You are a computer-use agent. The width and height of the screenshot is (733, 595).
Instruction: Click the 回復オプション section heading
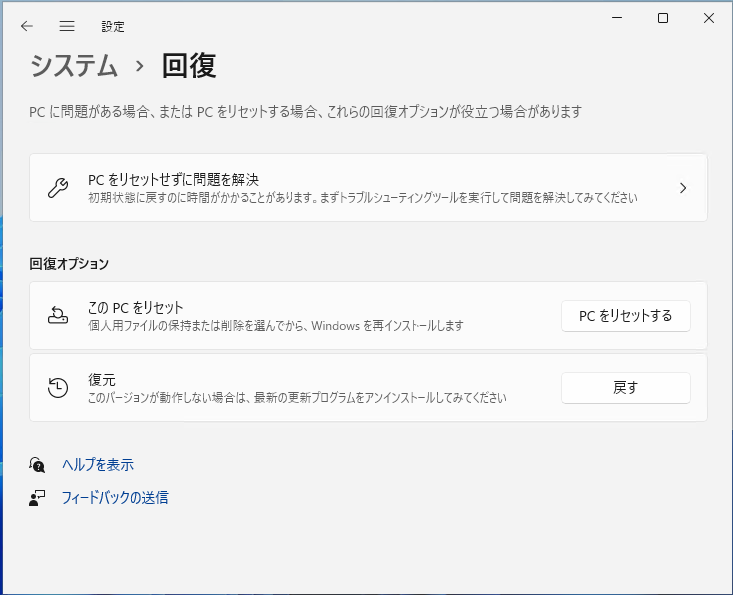tap(69, 264)
